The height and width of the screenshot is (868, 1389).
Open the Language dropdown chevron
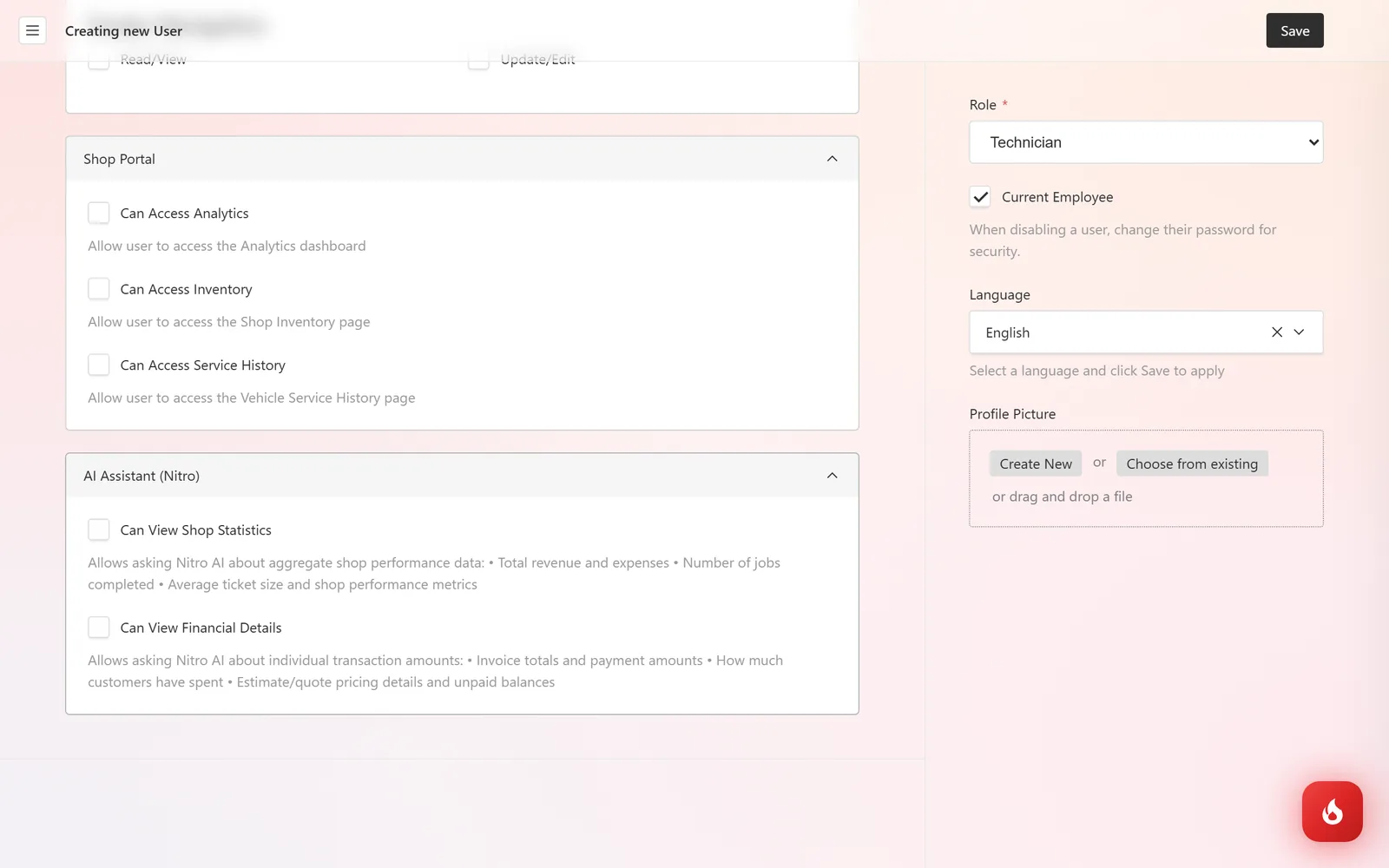click(x=1299, y=332)
